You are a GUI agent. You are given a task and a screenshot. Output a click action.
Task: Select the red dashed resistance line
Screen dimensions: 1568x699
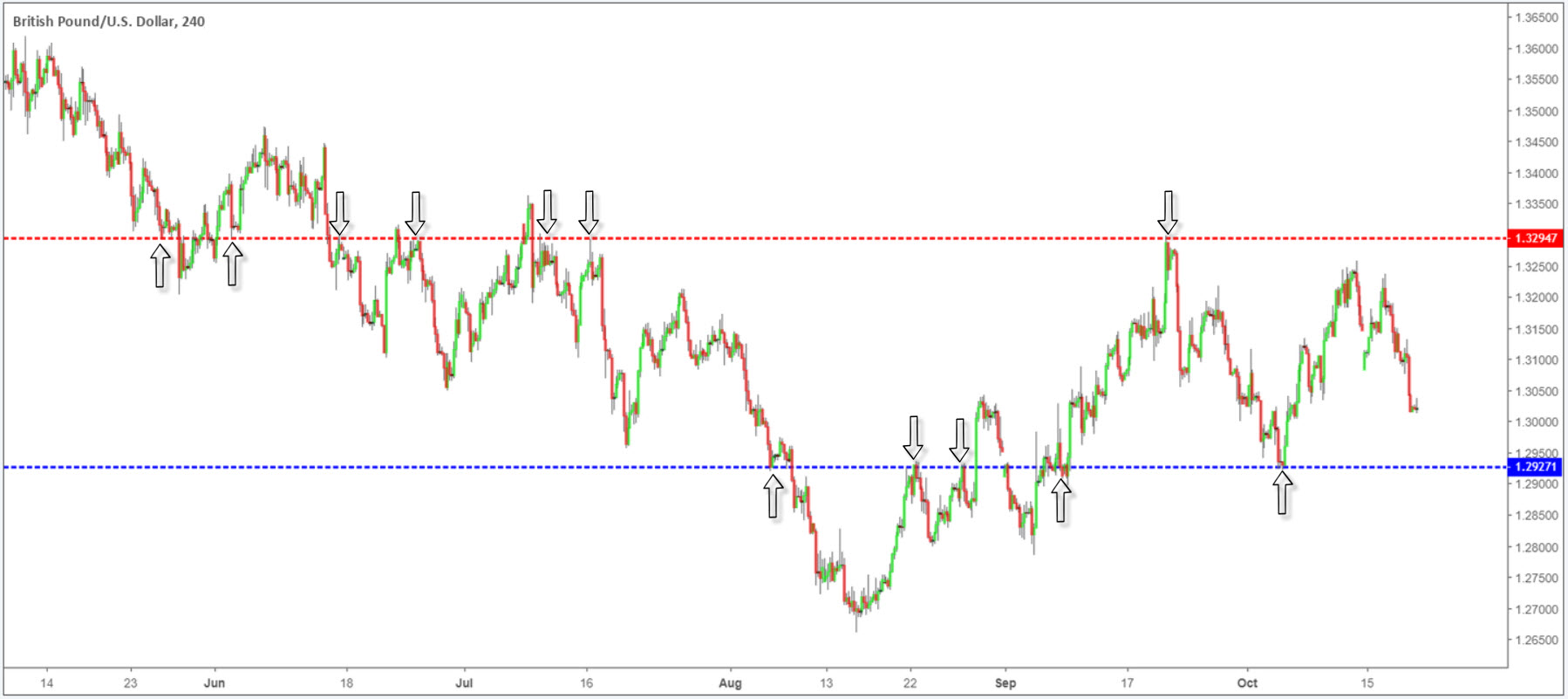(755, 237)
